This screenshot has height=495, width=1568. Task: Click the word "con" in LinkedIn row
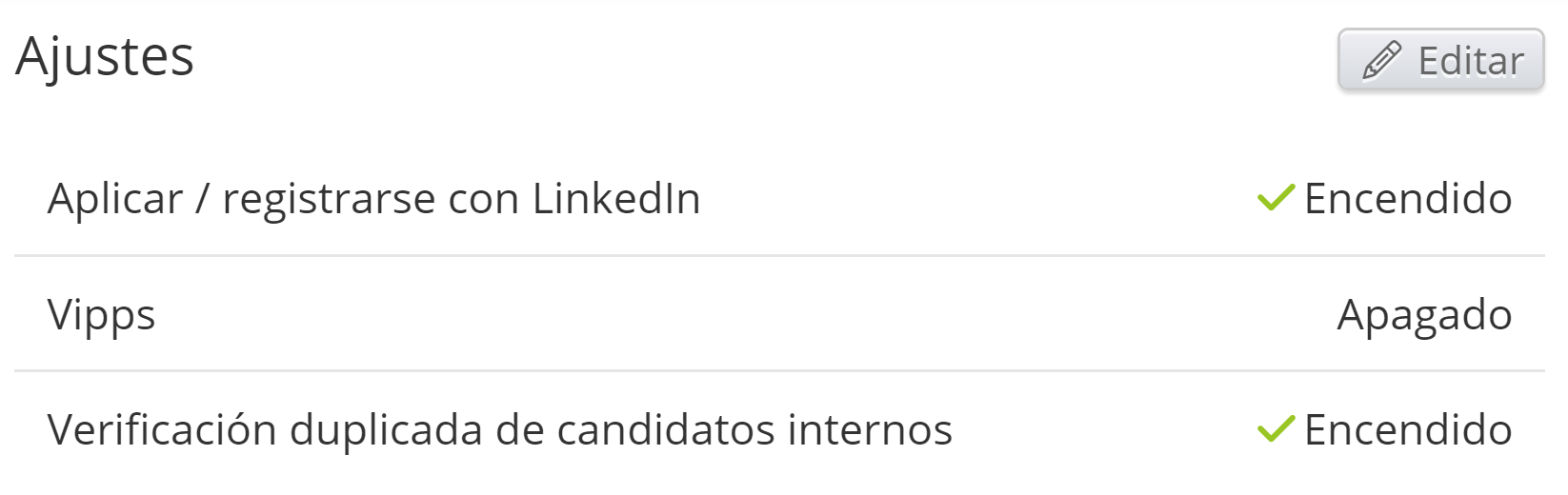(484, 200)
